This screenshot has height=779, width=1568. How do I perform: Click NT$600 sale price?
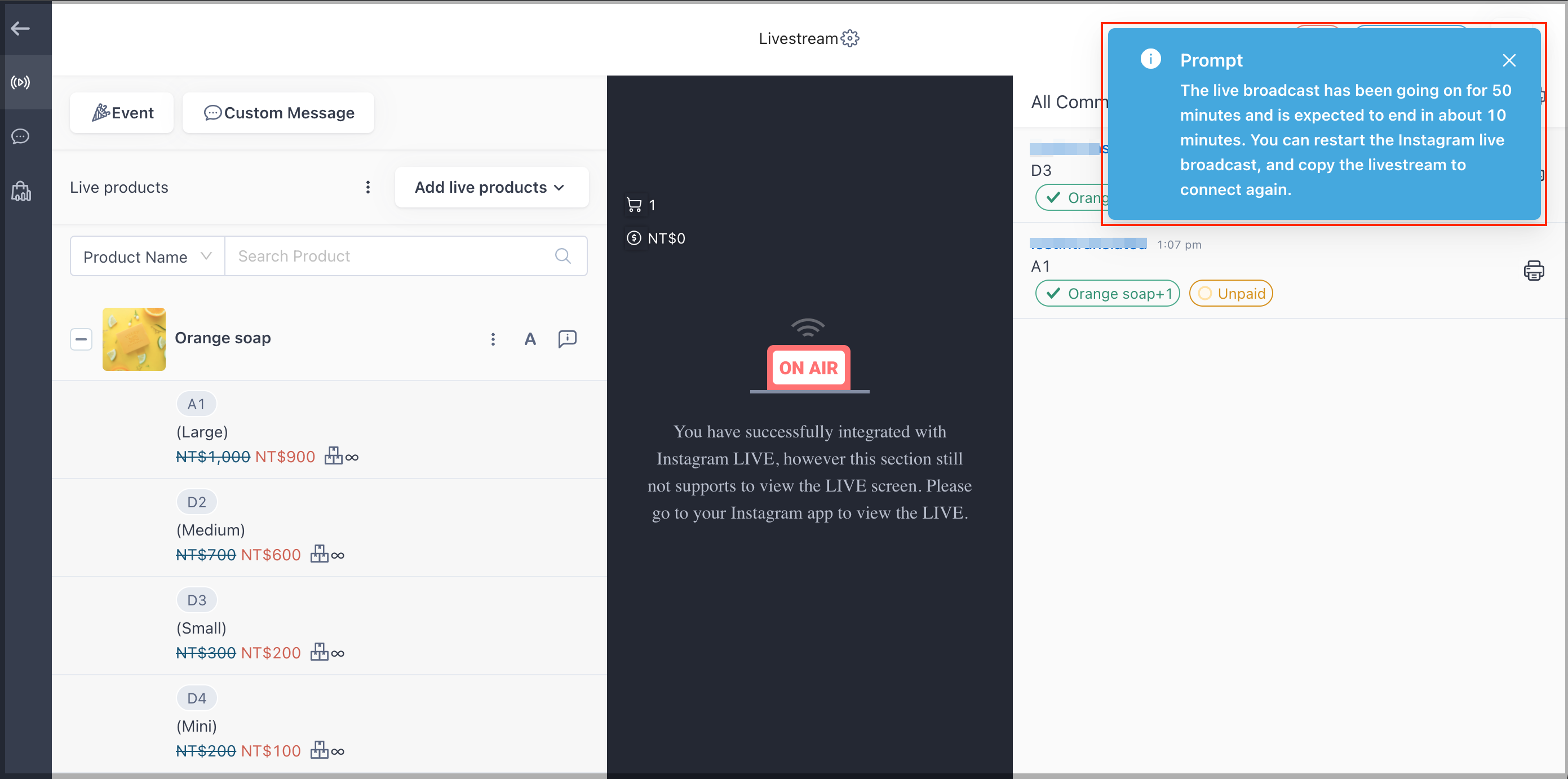(x=271, y=555)
